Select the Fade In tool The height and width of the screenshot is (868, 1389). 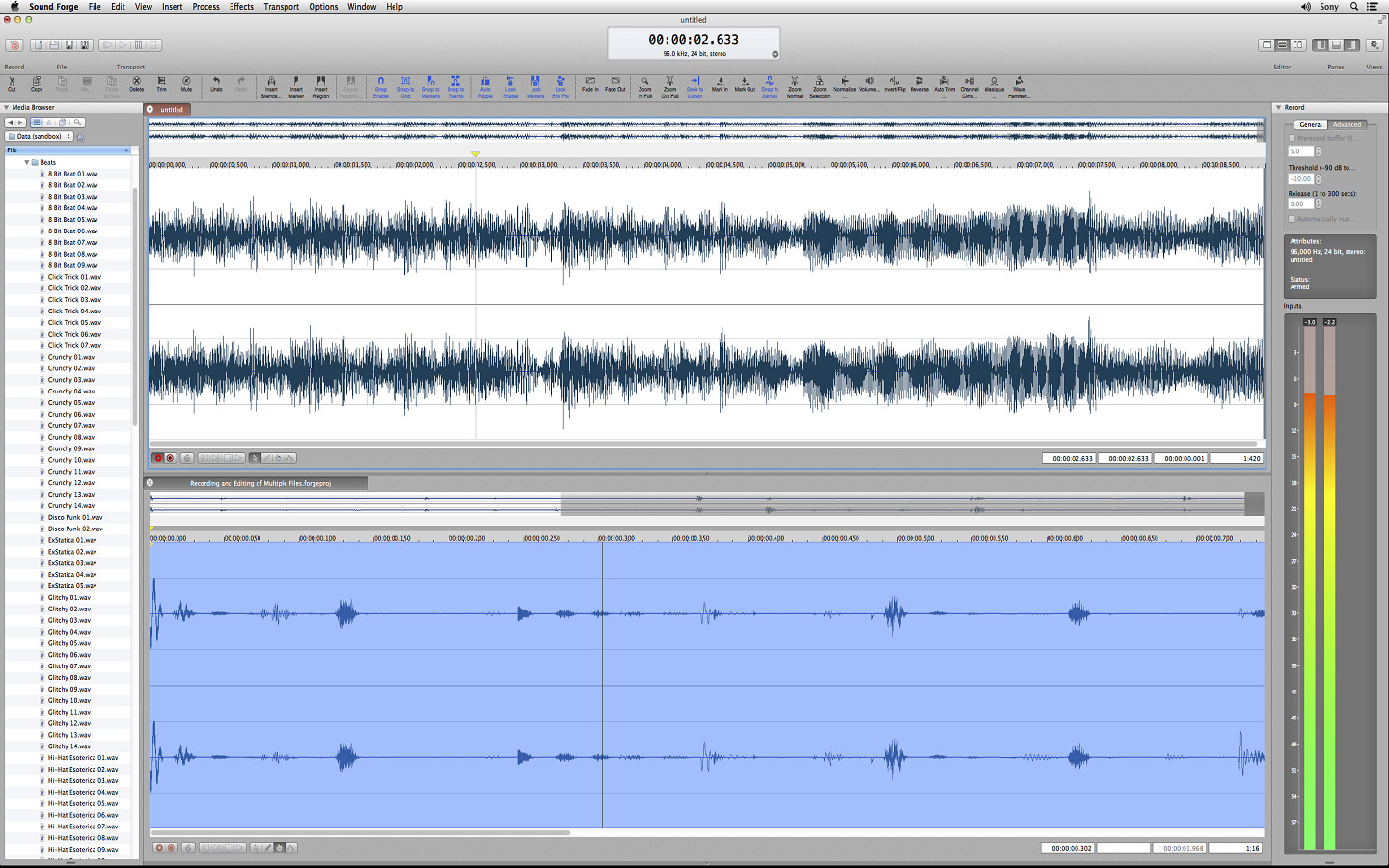coord(589,84)
